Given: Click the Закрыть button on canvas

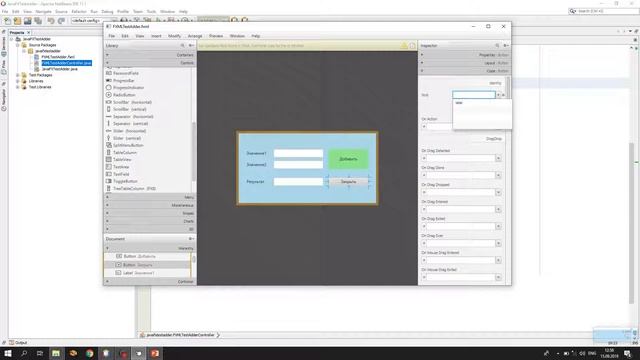Looking at the screenshot, I should [349, 181].
